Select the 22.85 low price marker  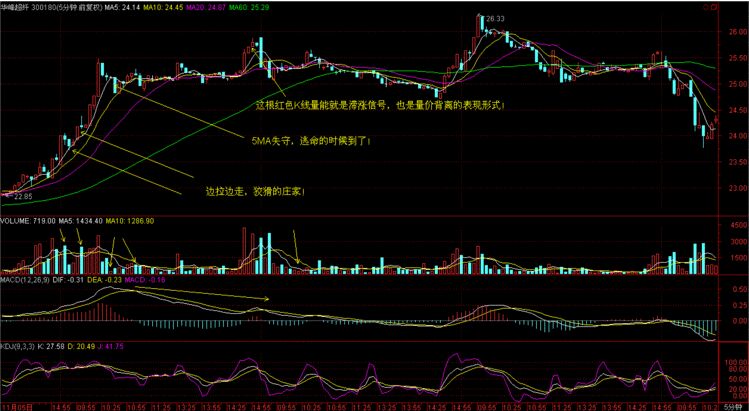point(23,198)
